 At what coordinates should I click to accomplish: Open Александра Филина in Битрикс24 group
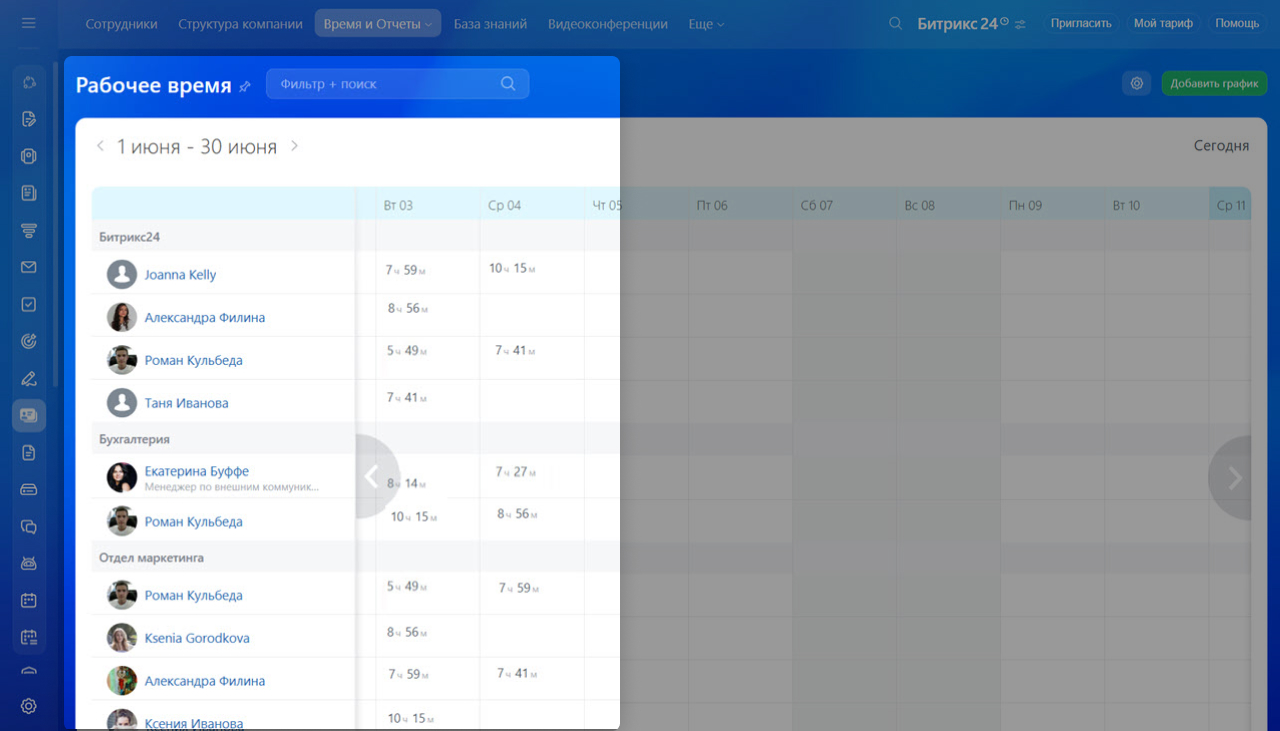click(x=205, y=317)
